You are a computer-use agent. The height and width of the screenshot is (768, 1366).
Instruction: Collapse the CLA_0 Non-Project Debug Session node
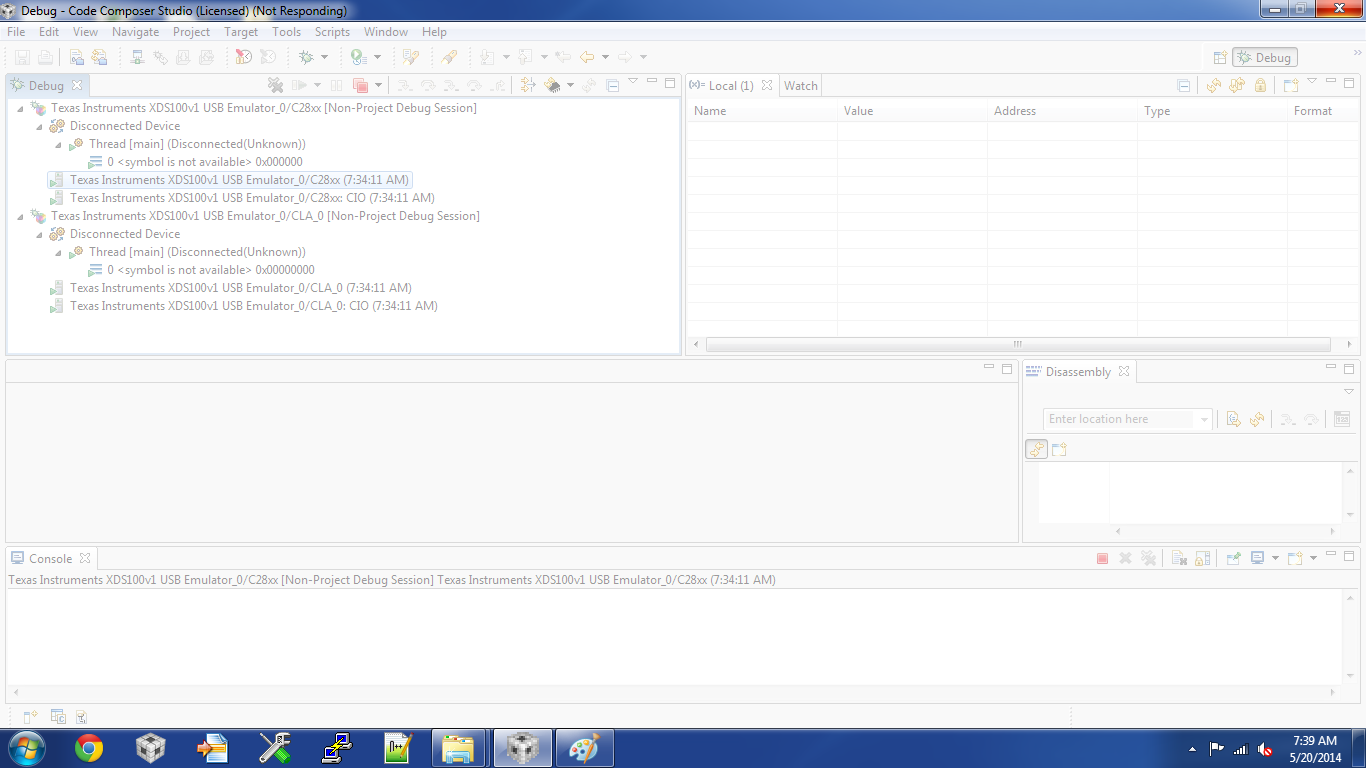tap(22, 216)
